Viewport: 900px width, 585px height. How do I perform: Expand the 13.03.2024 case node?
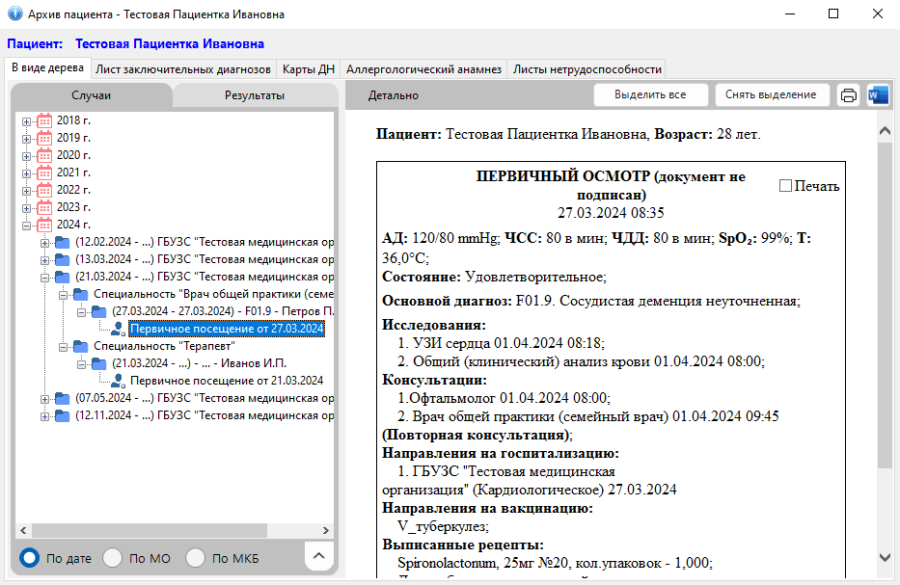(x=45, y=260)
